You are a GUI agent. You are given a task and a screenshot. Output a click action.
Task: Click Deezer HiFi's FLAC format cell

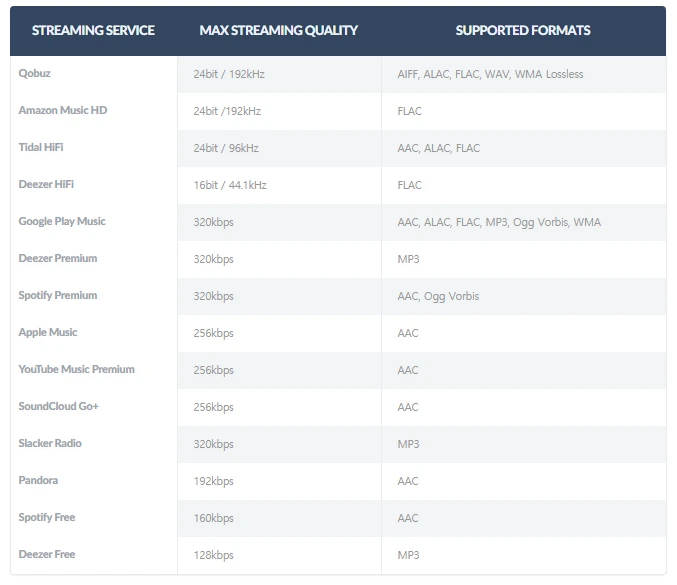[409, 185]
